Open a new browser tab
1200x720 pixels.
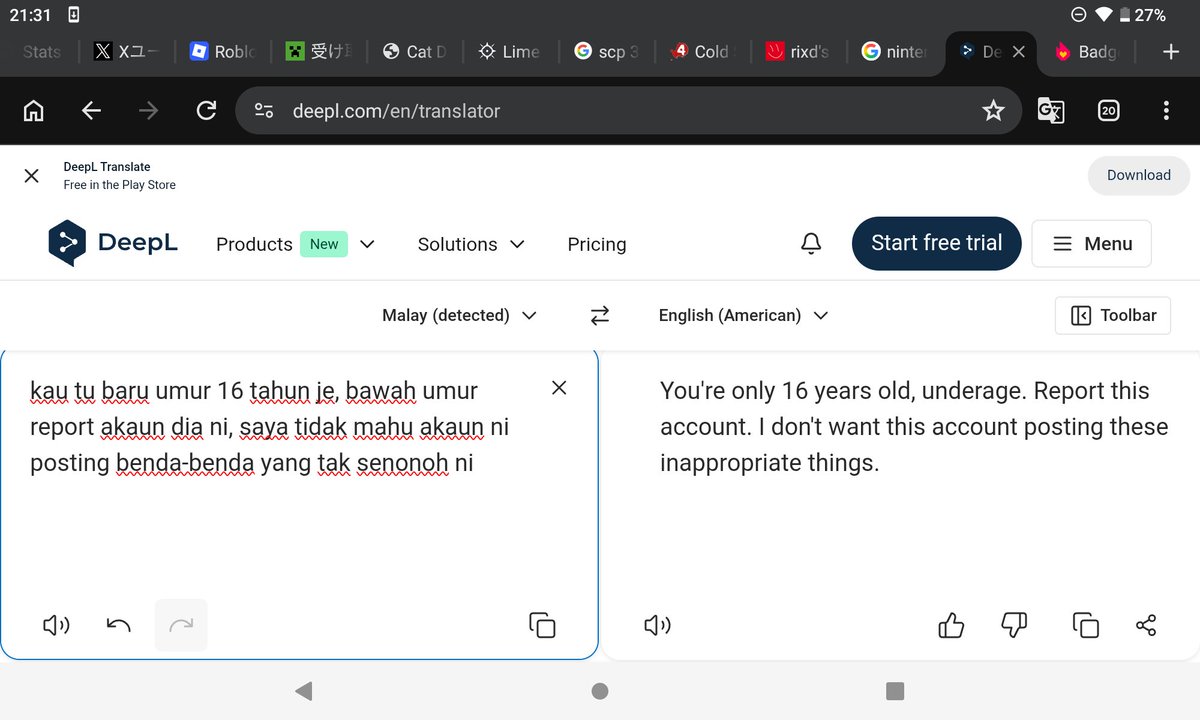click(x=1171, y=51)
